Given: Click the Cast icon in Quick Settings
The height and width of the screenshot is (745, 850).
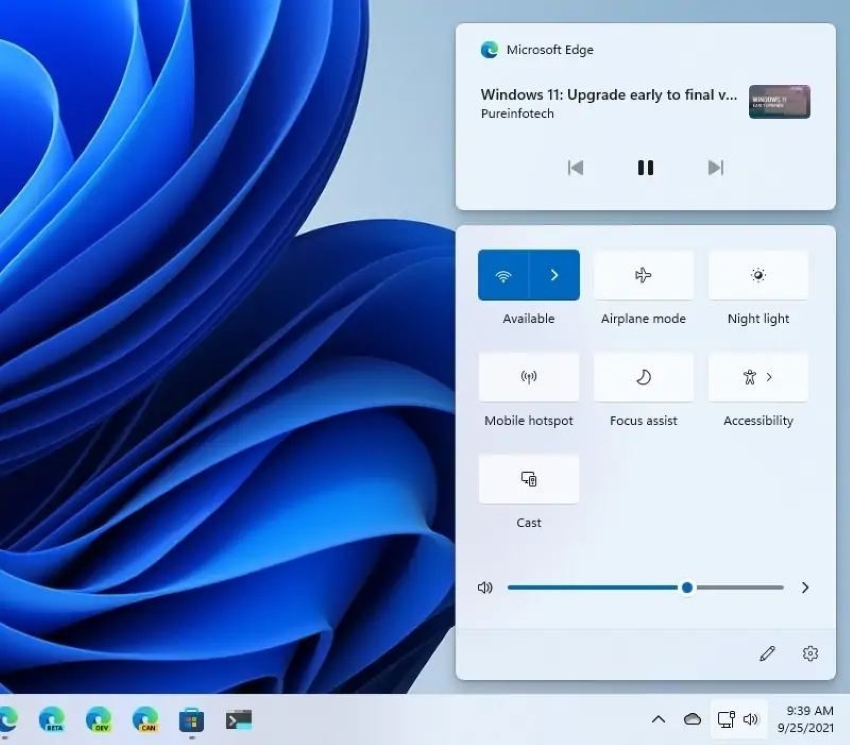Looking at the screenshot, I should (528, 479).
